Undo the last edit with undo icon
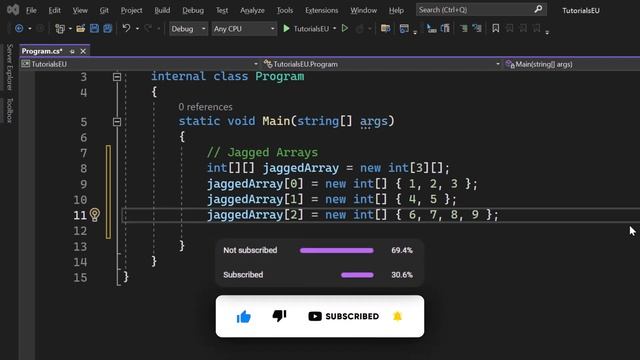This screenshot has height=360, width=640. pos(126,29)
